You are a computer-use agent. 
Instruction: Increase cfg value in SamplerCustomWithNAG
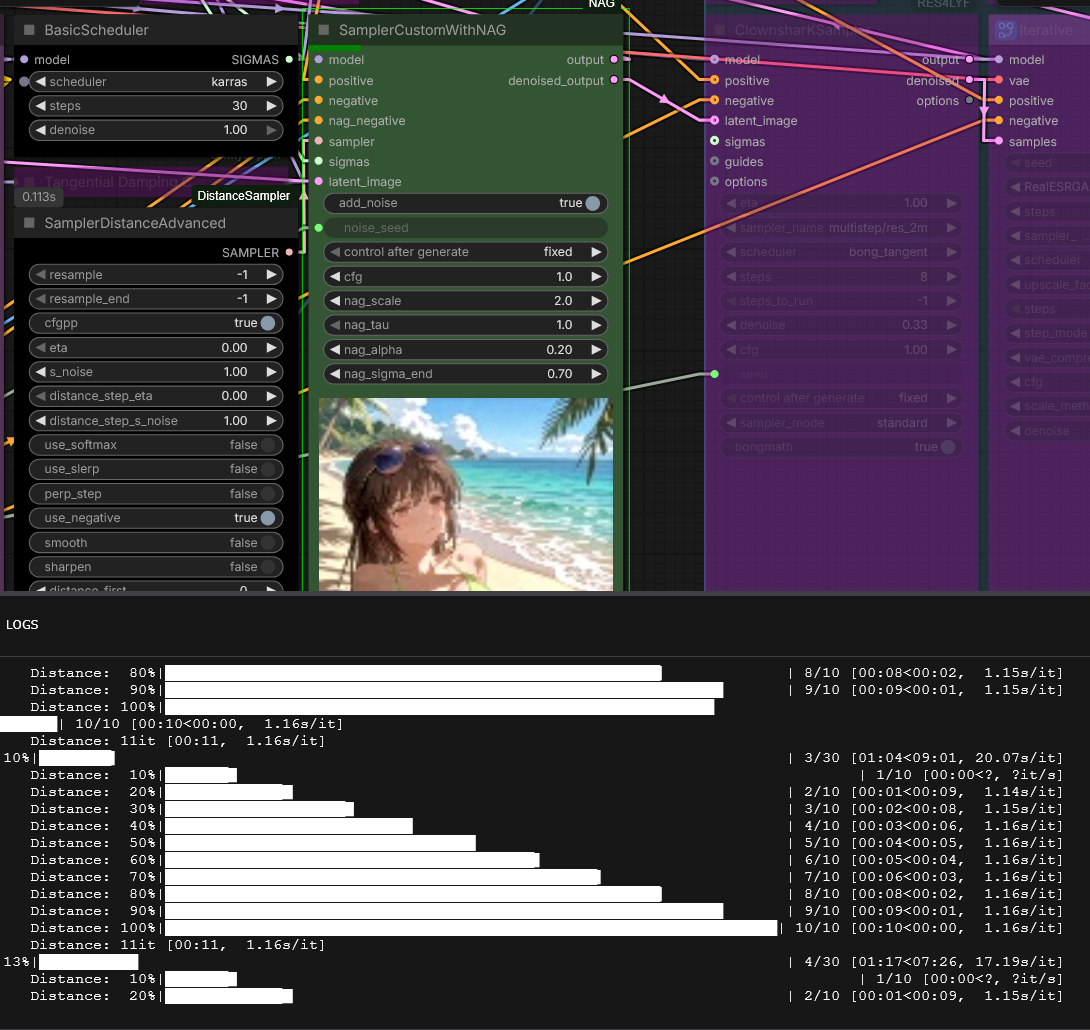tap(596, 277)
